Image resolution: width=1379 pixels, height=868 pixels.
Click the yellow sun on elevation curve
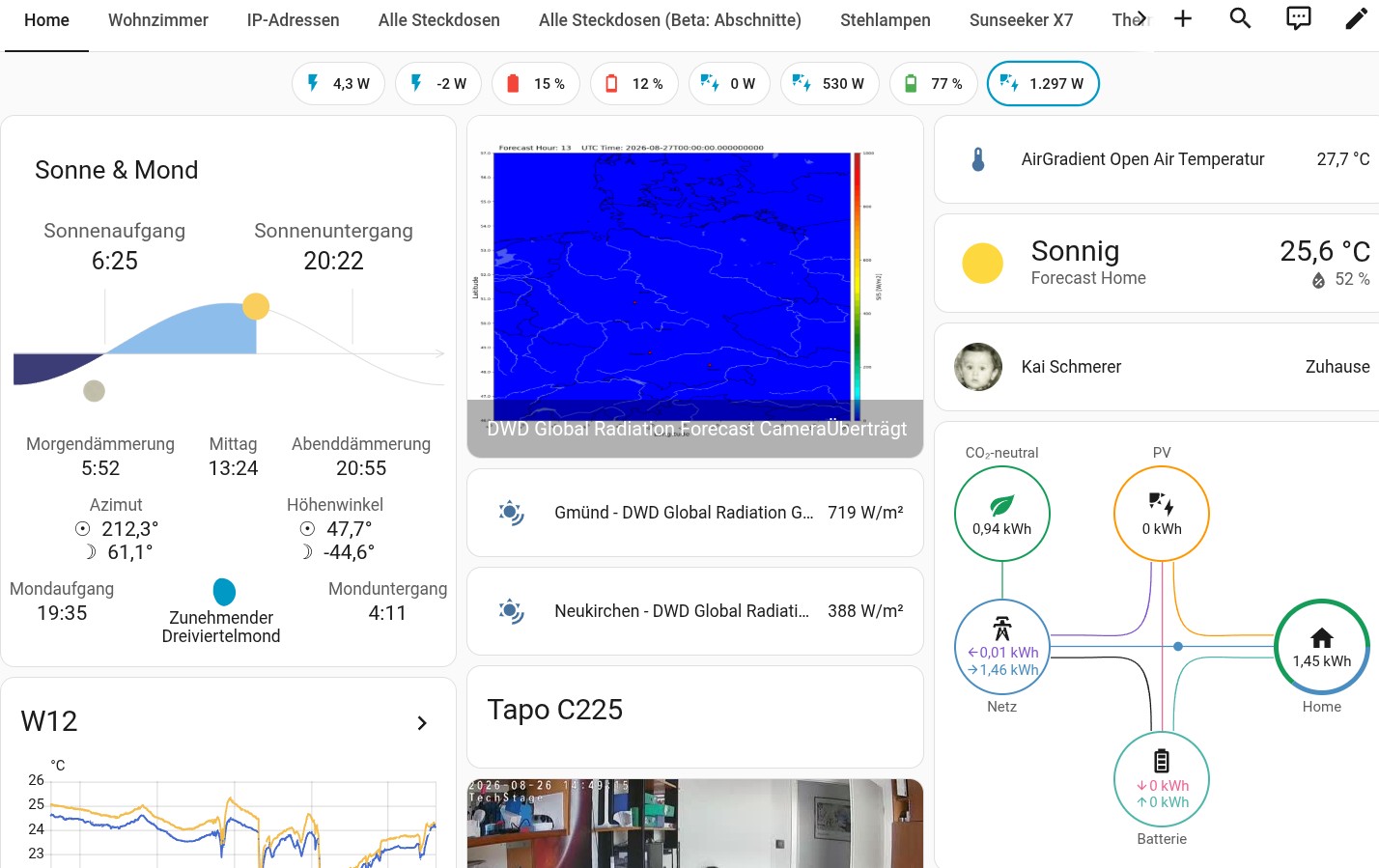coord(256,306)
